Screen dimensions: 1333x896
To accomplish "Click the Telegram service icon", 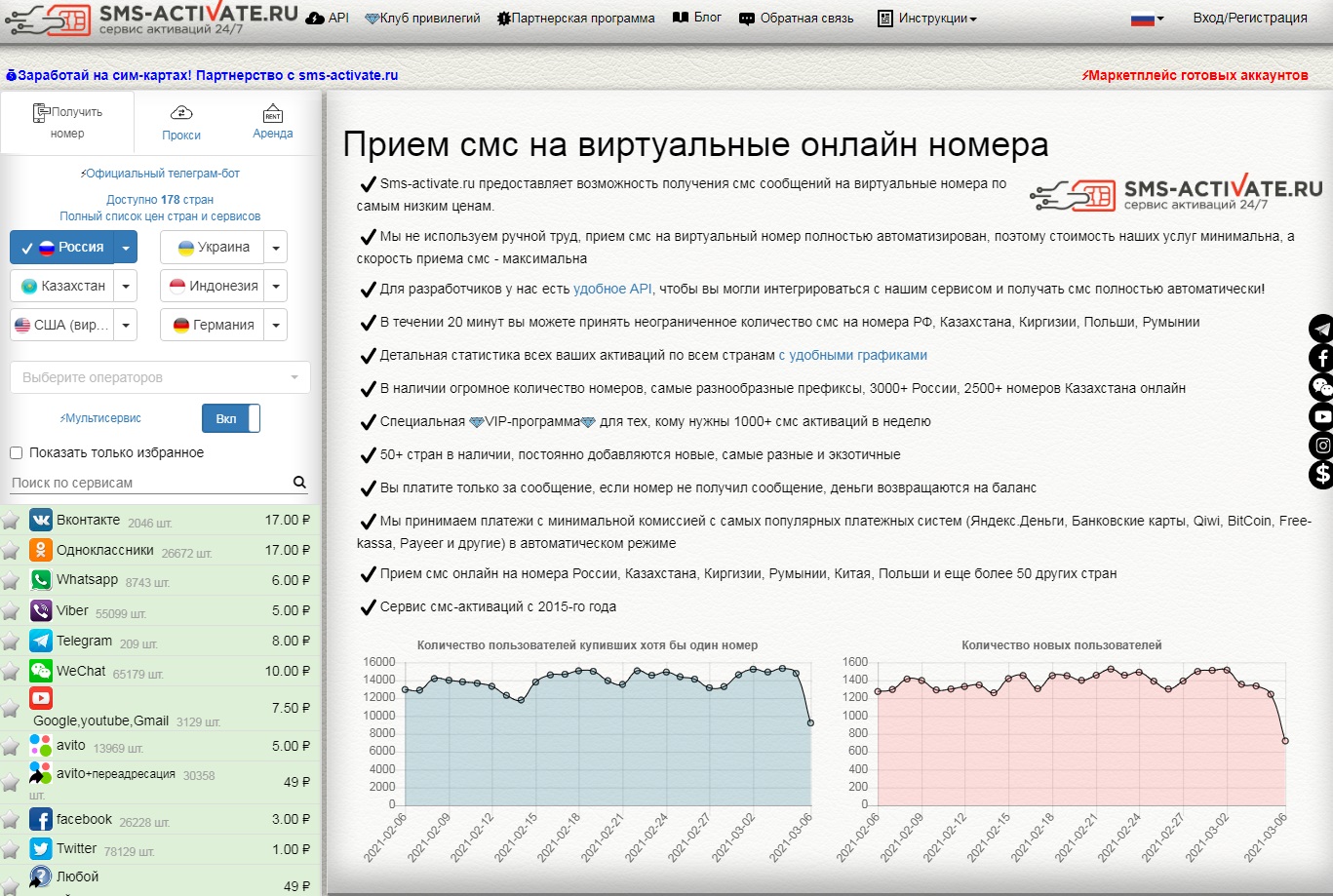I will (x=41, y=641).
